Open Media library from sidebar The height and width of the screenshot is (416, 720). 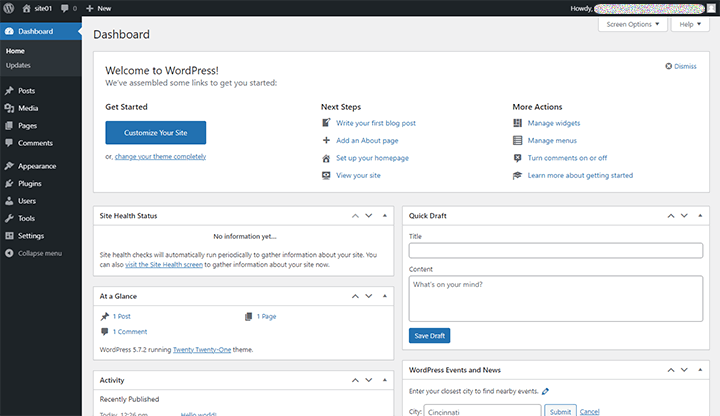[28, 108]
